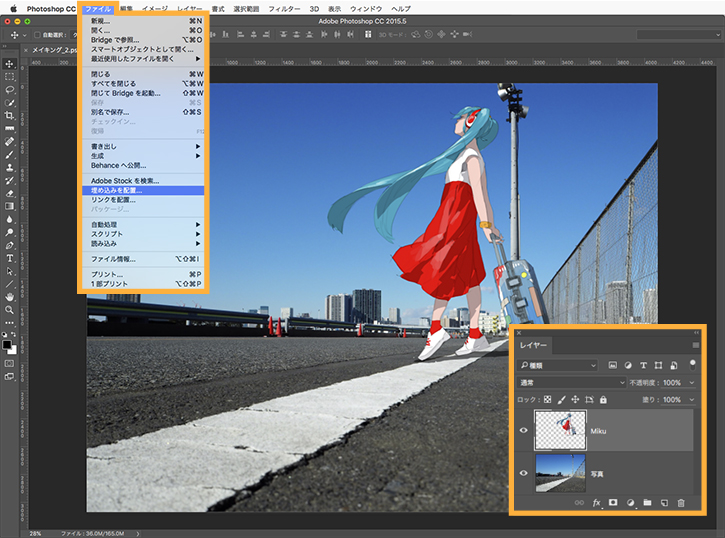Toggle Quick Mask mode

point(9,364)
